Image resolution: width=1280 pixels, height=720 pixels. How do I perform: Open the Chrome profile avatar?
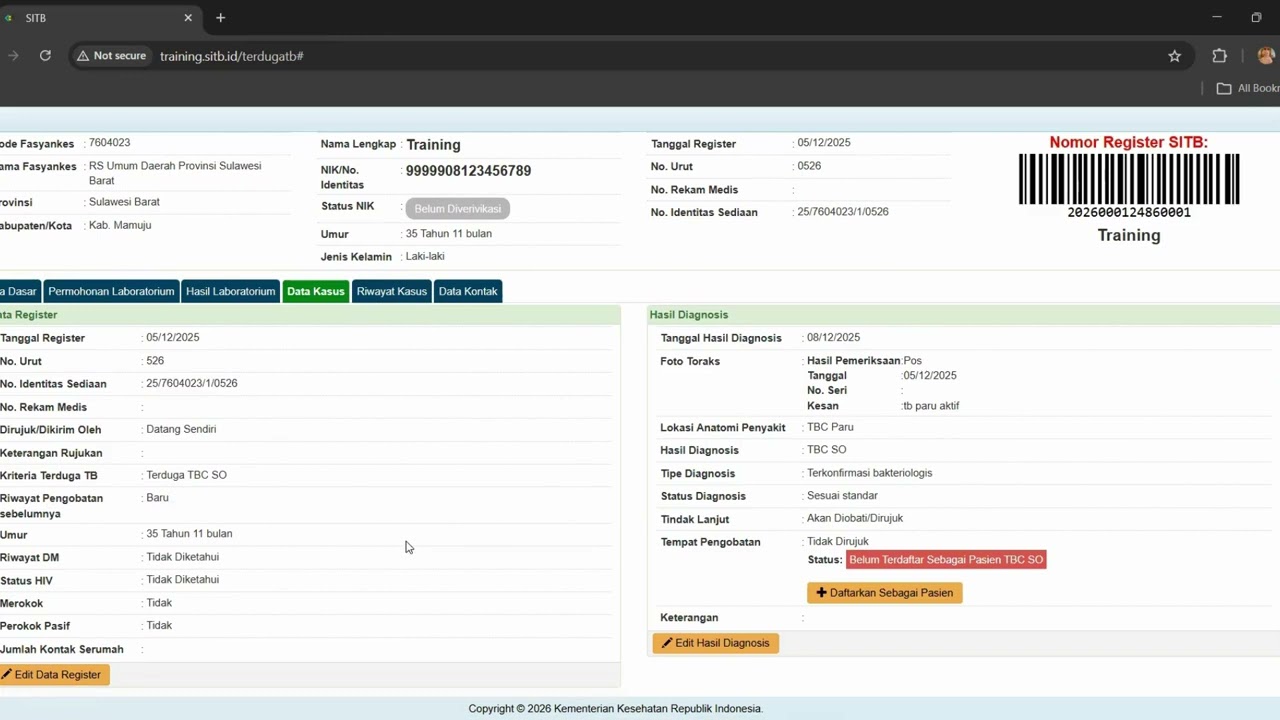coord(1266,56)
